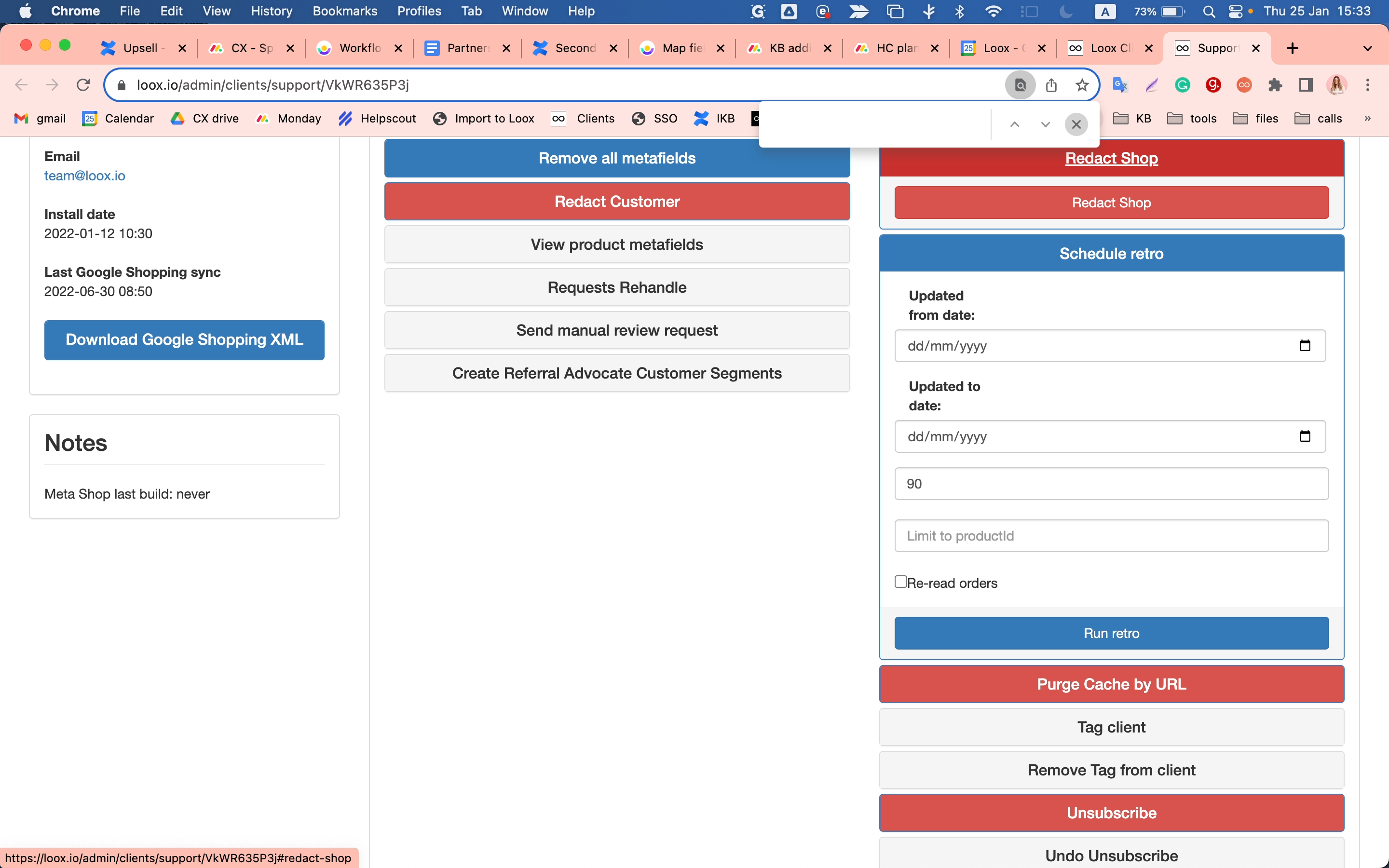Click Remove Tag from client
This screenshot has height=868, width=1389.
pos(1111,771)
